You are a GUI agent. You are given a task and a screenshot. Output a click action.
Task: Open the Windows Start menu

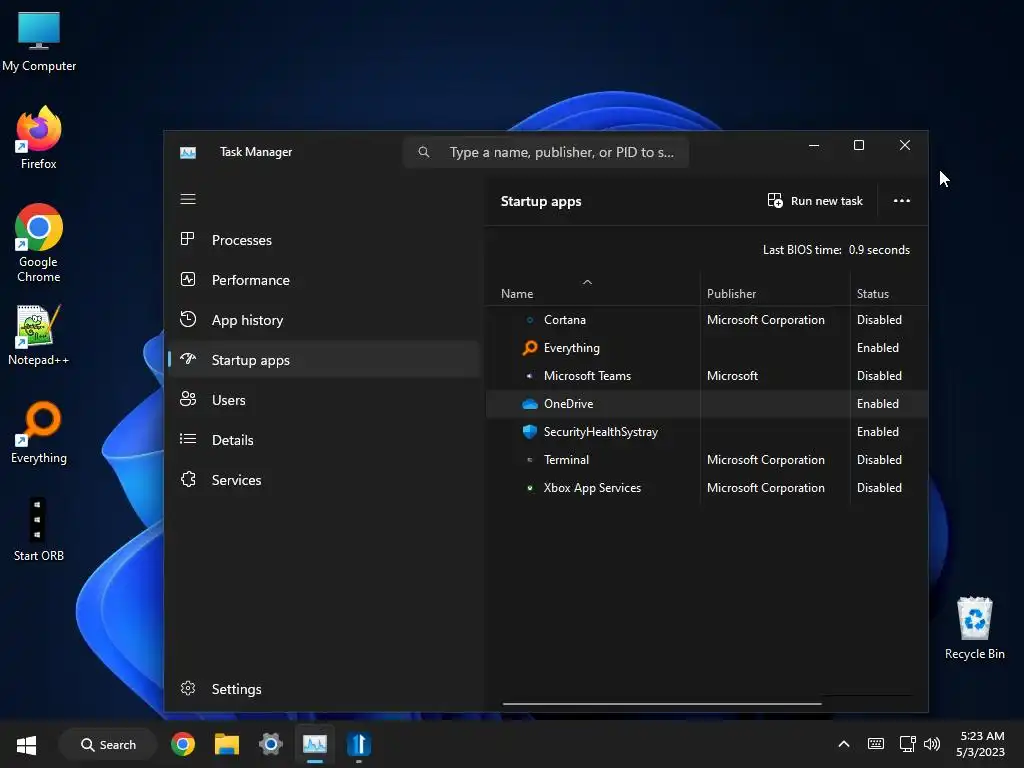(x=26, y=744)
